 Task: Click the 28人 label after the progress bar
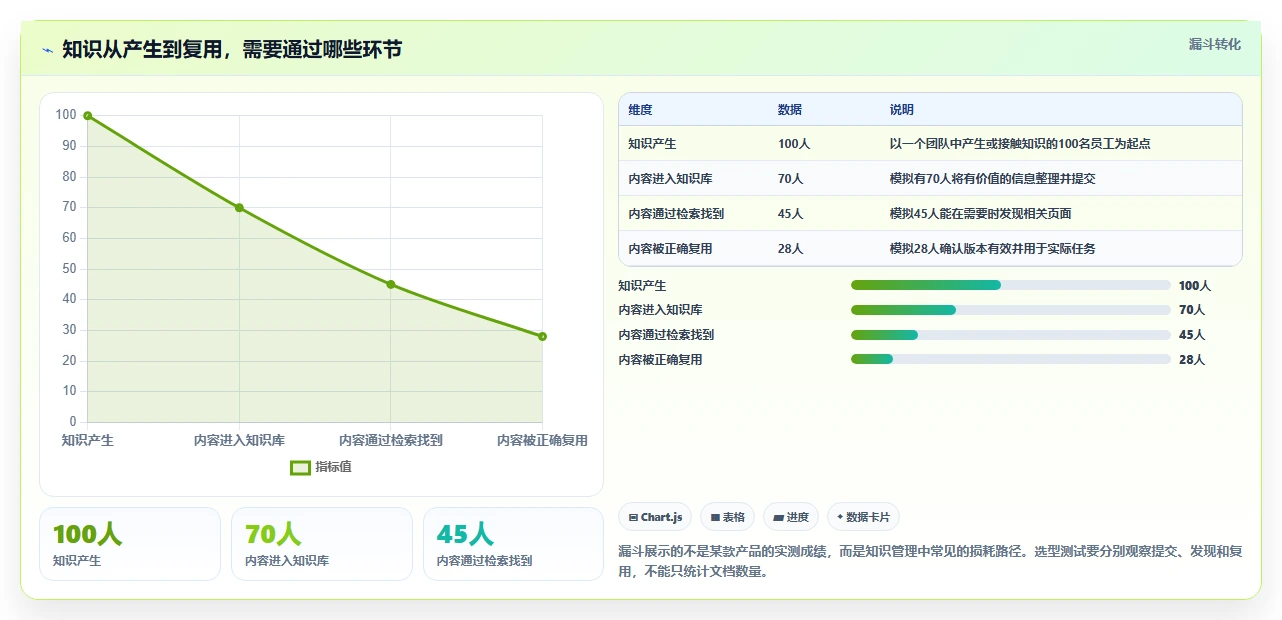pos(1192,360)
